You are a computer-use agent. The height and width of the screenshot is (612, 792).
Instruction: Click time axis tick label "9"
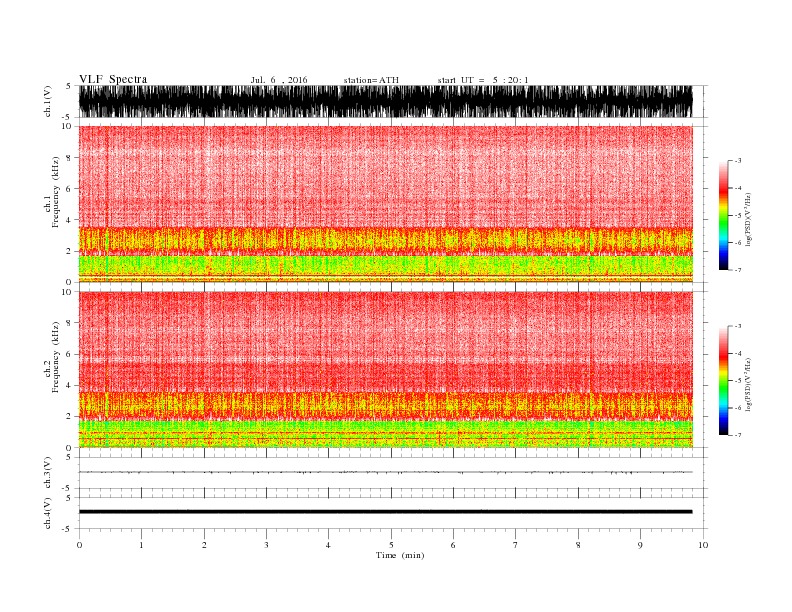[640, 545]
